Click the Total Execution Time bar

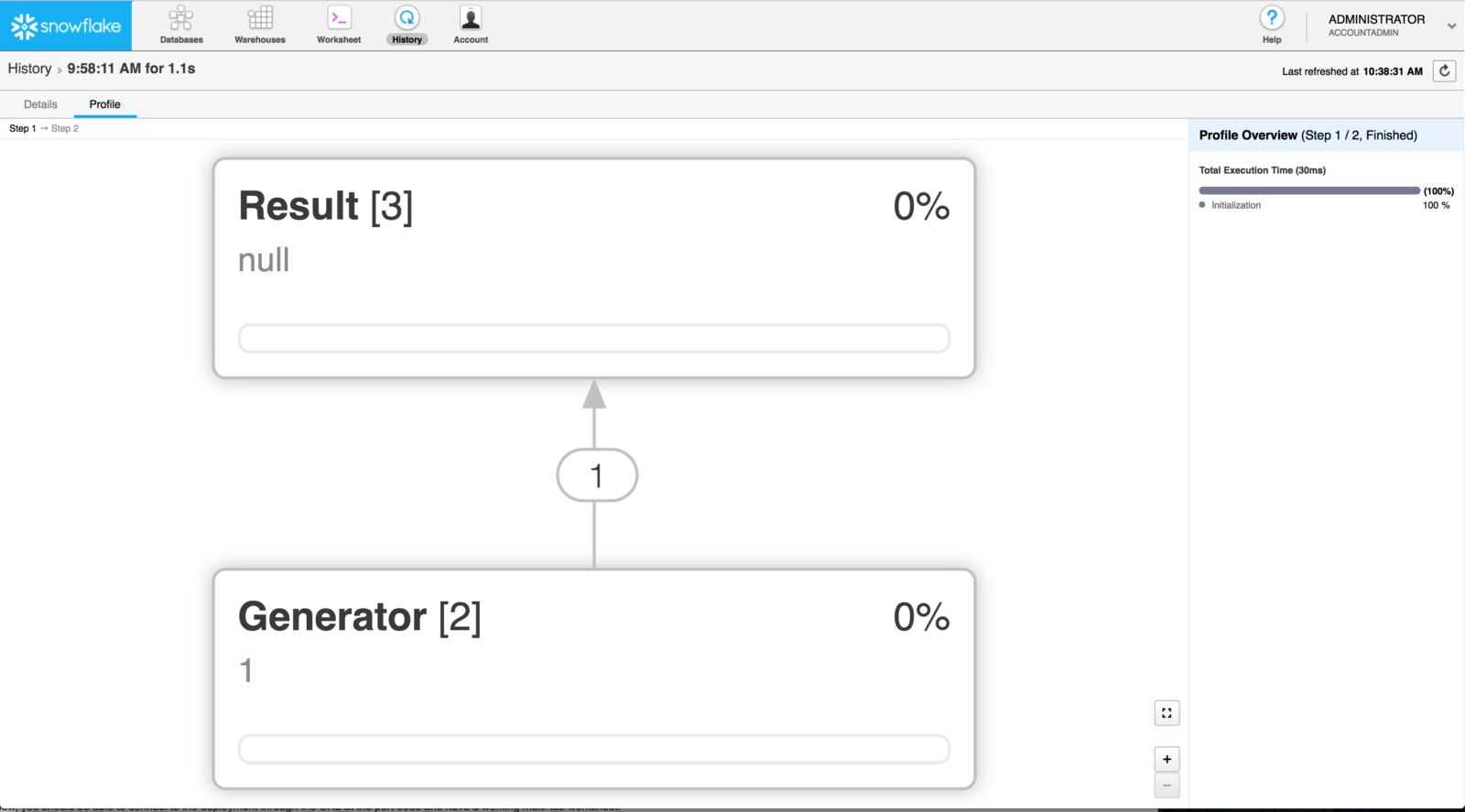tap(1308, 190)
